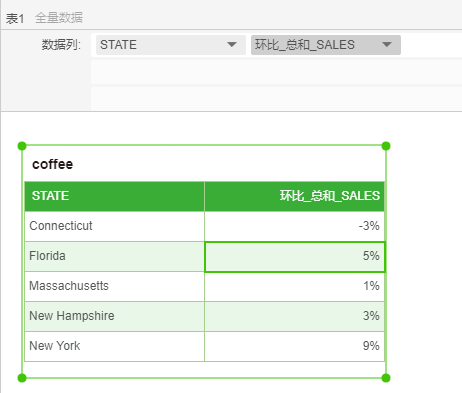Click the highlighted 5% value cell
The height and width of the screenshot is (393, 462).
pyautogui.click(x=295, y=257)
